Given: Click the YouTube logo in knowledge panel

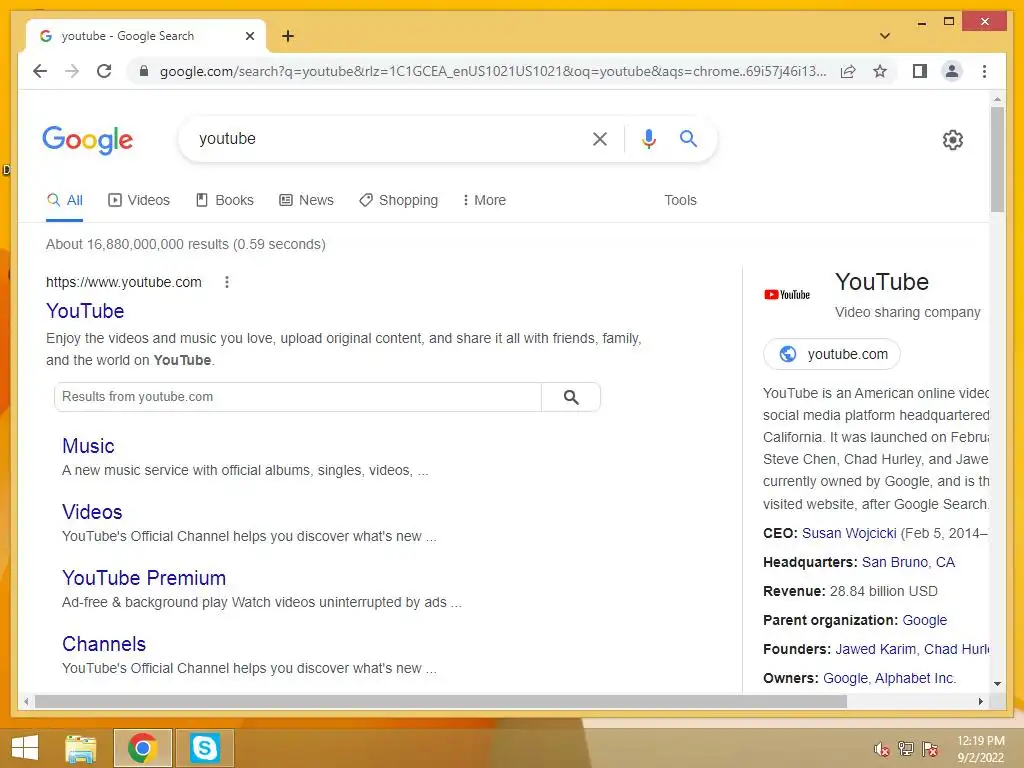Looking at the screenshot, I should point(787,295).
